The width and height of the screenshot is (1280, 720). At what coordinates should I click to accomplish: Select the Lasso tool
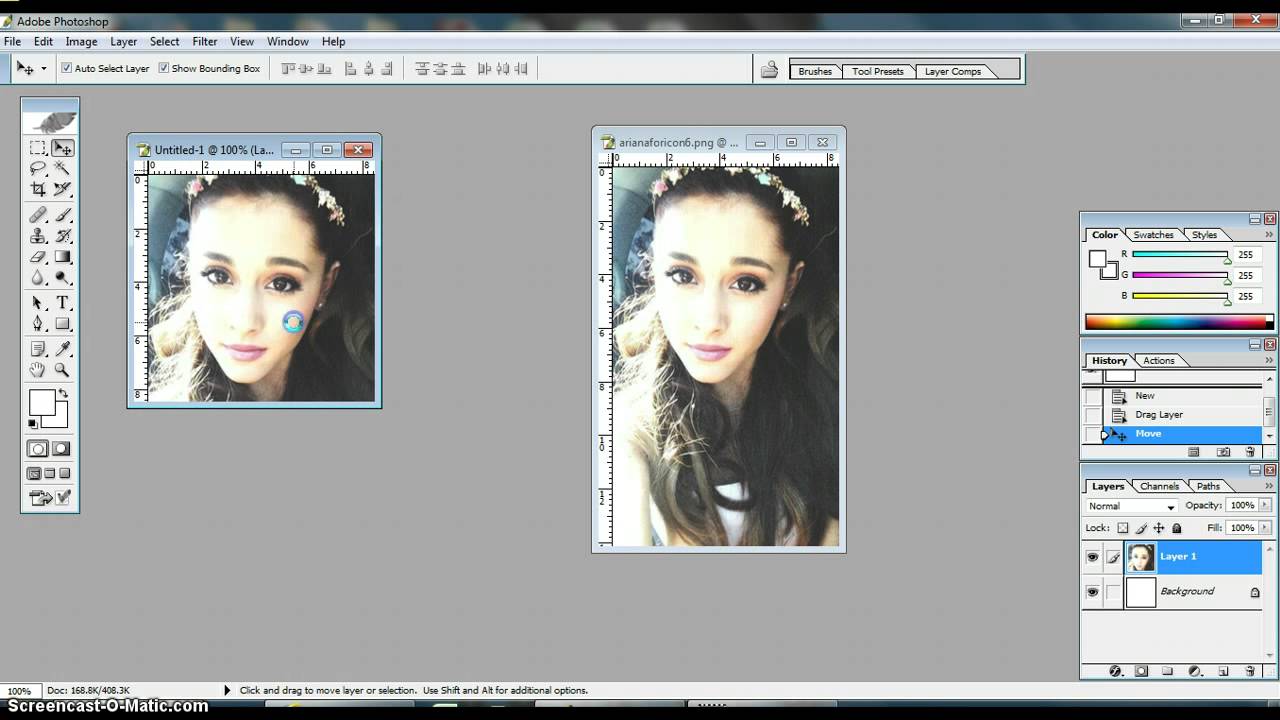click(x=37, y=168)
